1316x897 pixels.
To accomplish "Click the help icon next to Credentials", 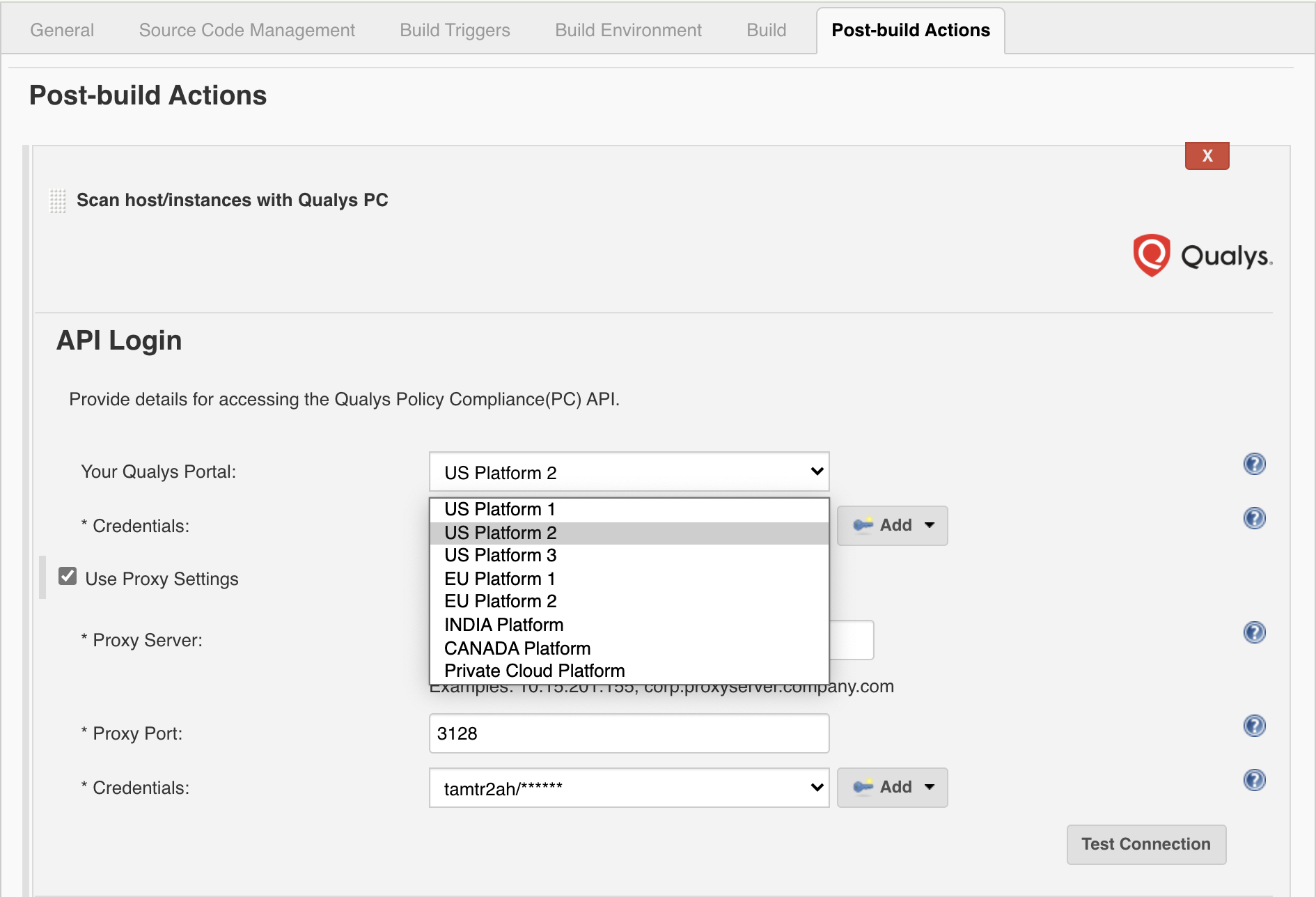I will pyautogui.click(x=1255, y=518).
